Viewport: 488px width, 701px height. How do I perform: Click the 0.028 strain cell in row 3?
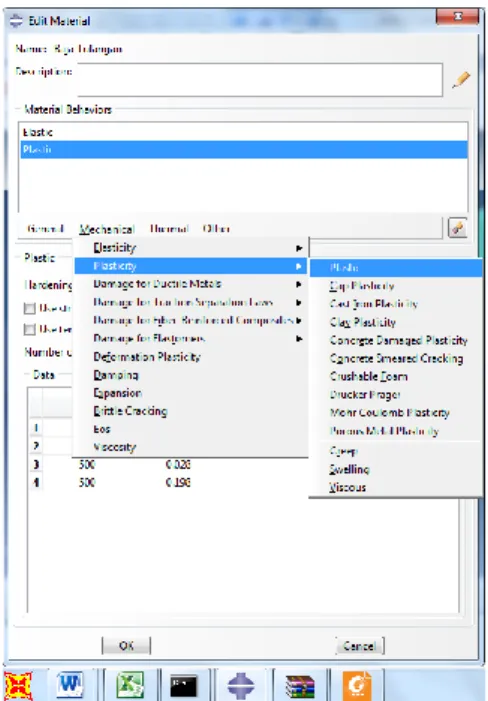coord(178,465)
